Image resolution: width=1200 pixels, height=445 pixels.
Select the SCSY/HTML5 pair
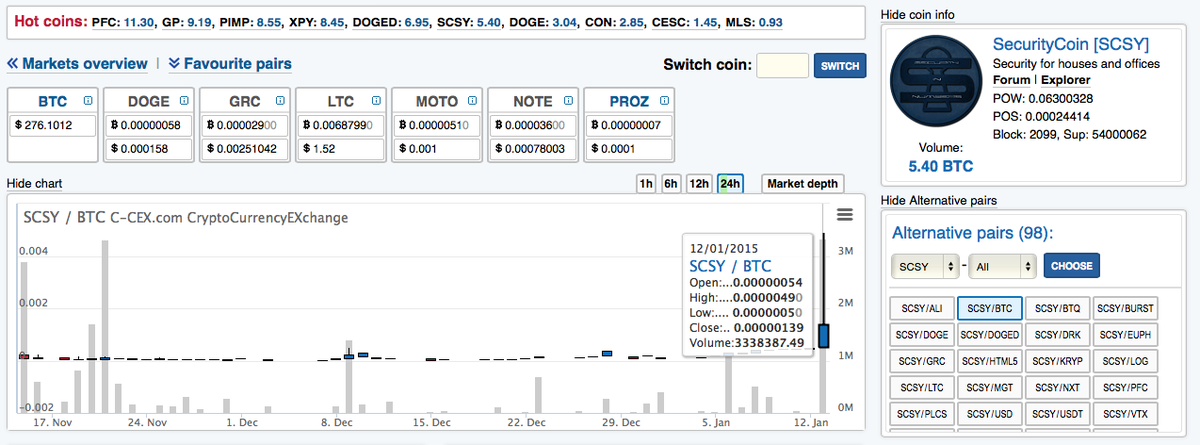pyautogui.click(x=988, y=360)
